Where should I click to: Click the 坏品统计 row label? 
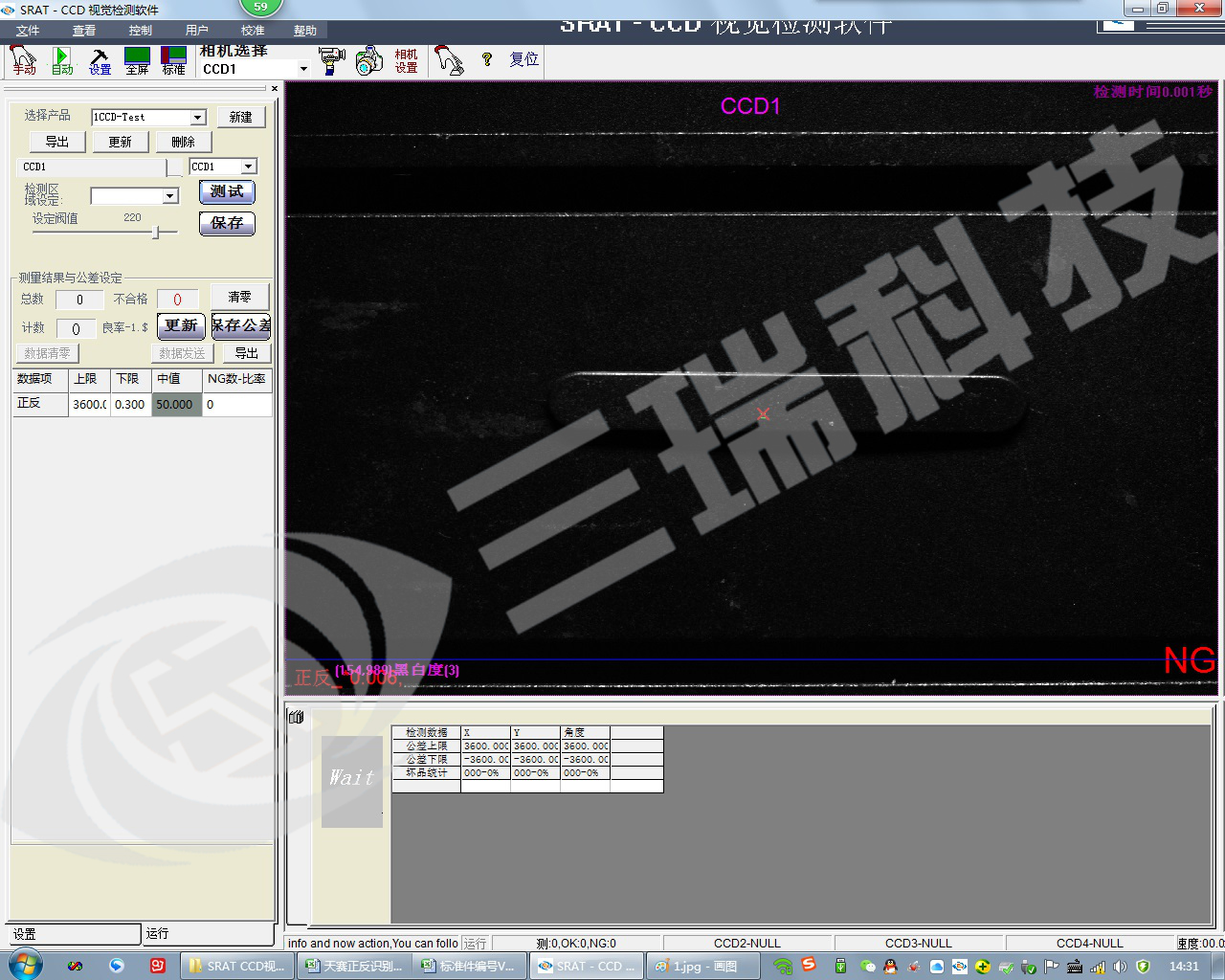pos(426,772)
